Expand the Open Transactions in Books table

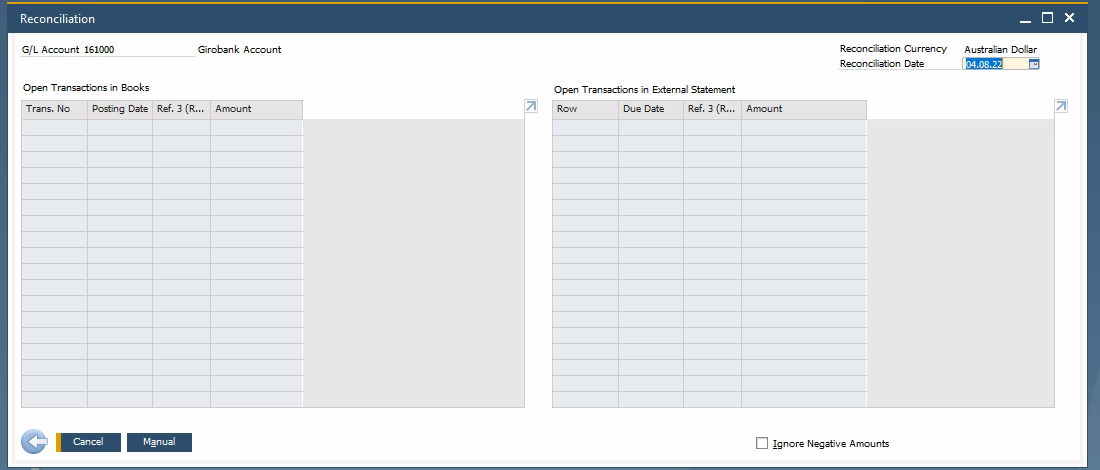point(530,106)
